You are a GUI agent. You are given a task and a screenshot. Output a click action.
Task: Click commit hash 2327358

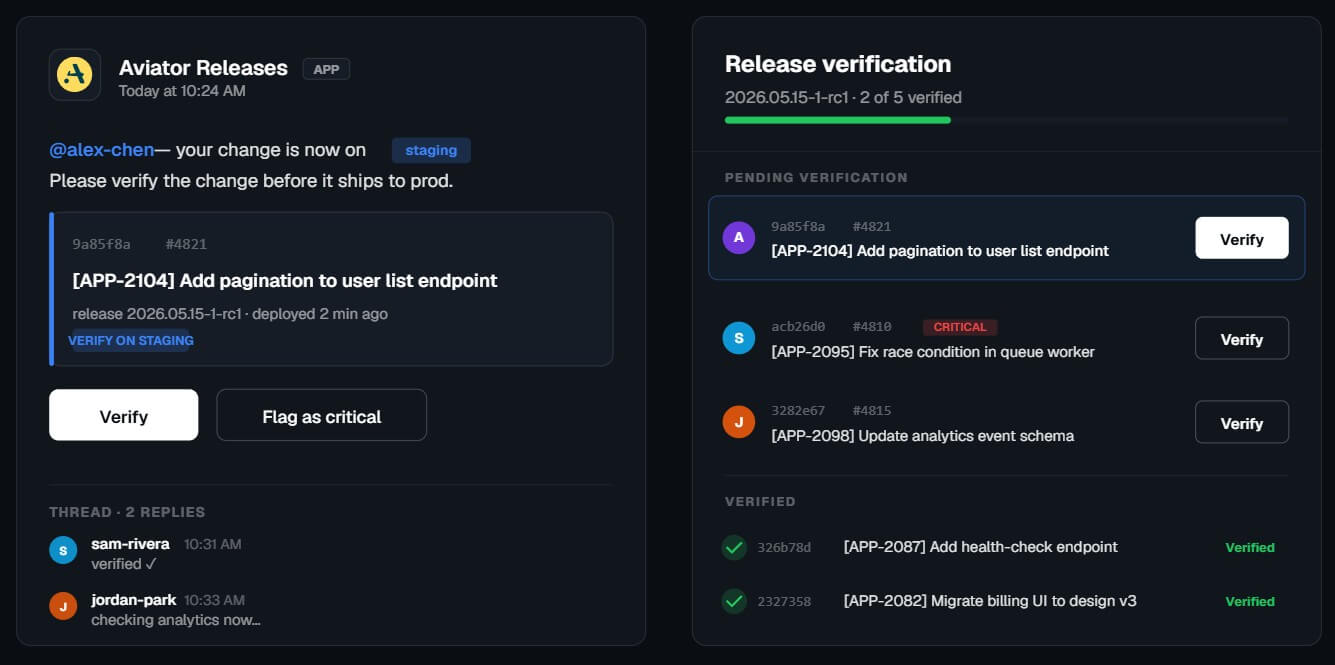(784, 601)
